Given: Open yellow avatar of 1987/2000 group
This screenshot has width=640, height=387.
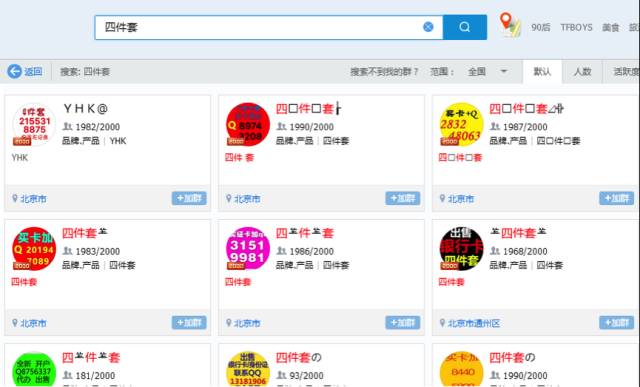Looking at the screenshot, I should tap(461, 125).
